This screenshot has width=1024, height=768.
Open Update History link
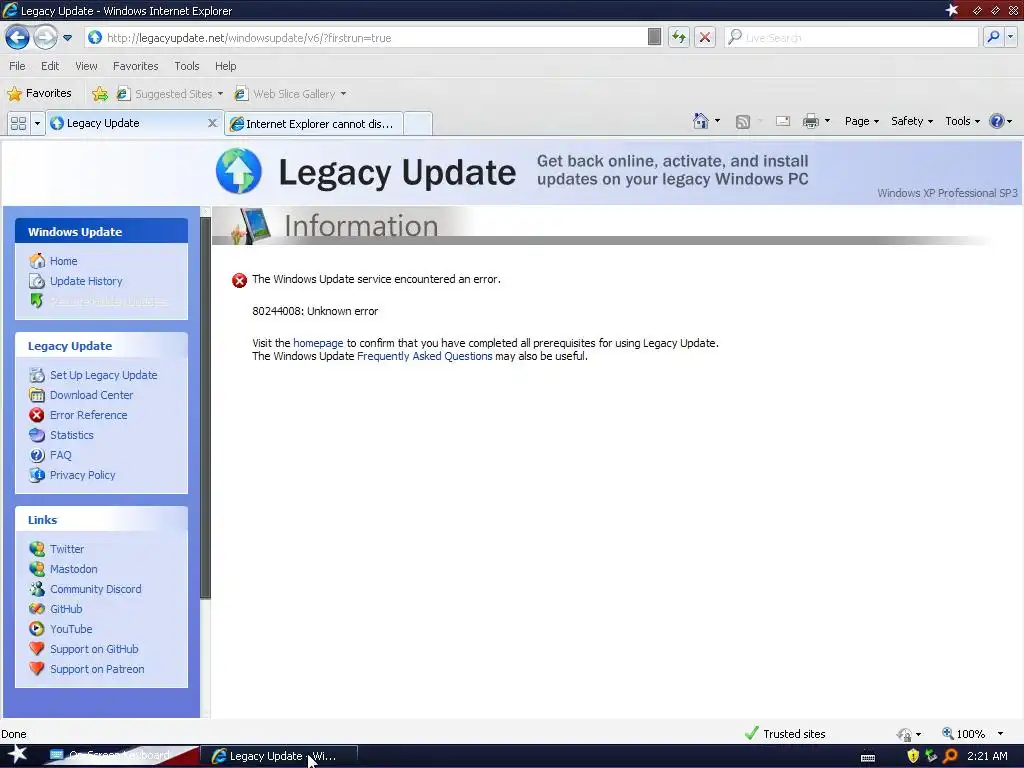pyautogui.click(x=86, y=281)
